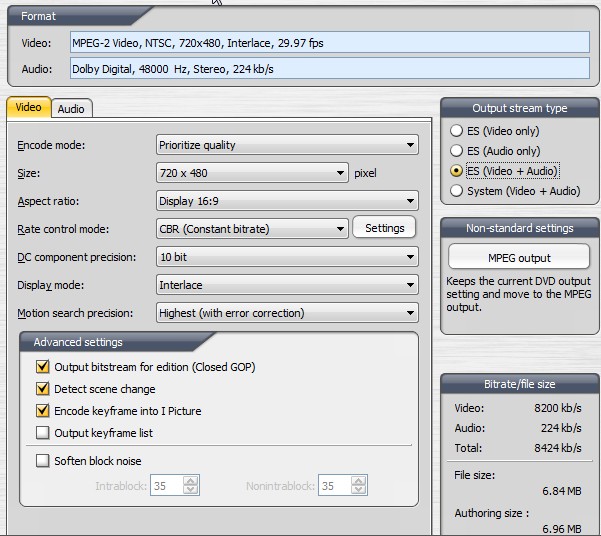Open the DC component precision dropdown
The image size is (601, 536).
[287, 257]
